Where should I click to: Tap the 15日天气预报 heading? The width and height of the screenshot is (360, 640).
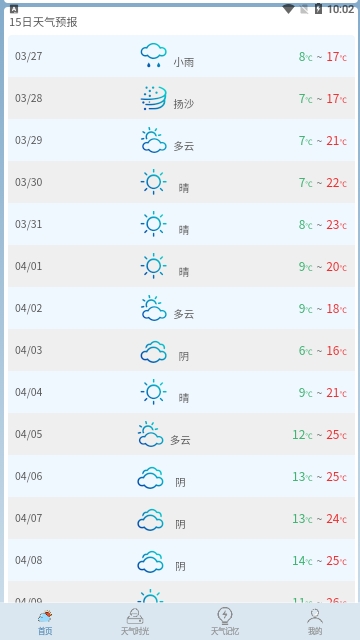coord(43,22)
